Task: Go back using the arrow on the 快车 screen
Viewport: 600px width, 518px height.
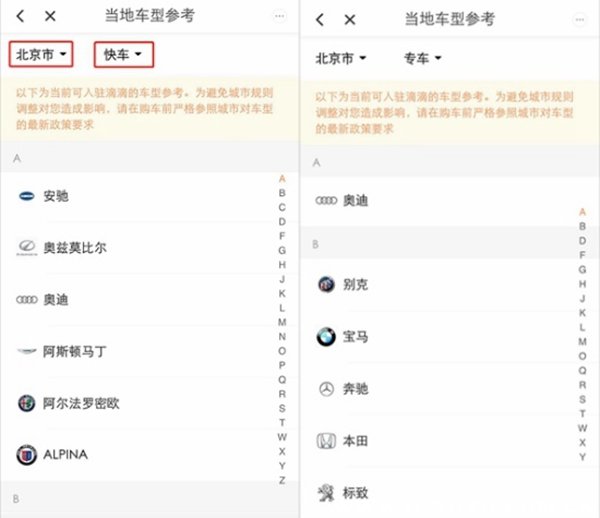Action: click(x=22, y=16)
